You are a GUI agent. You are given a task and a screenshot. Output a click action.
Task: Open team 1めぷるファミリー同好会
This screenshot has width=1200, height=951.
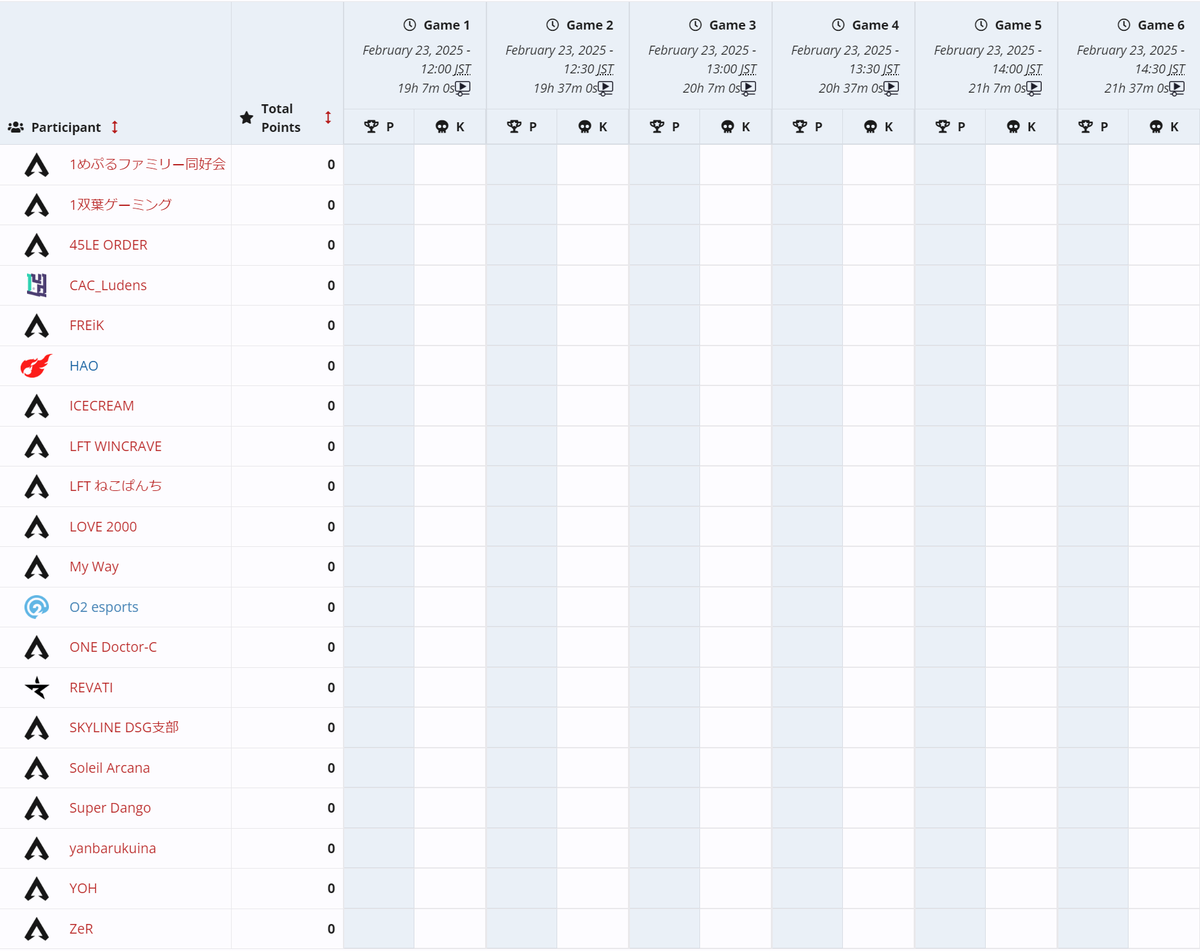(148, 164)
